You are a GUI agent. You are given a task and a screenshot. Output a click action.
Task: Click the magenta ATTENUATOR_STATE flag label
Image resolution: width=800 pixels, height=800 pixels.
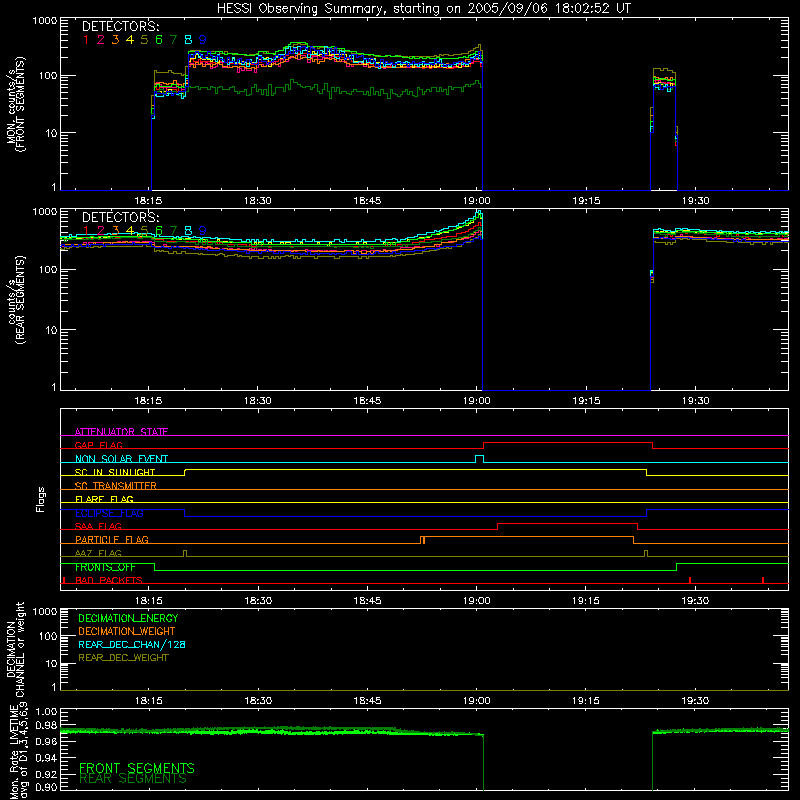coord(121,432)
